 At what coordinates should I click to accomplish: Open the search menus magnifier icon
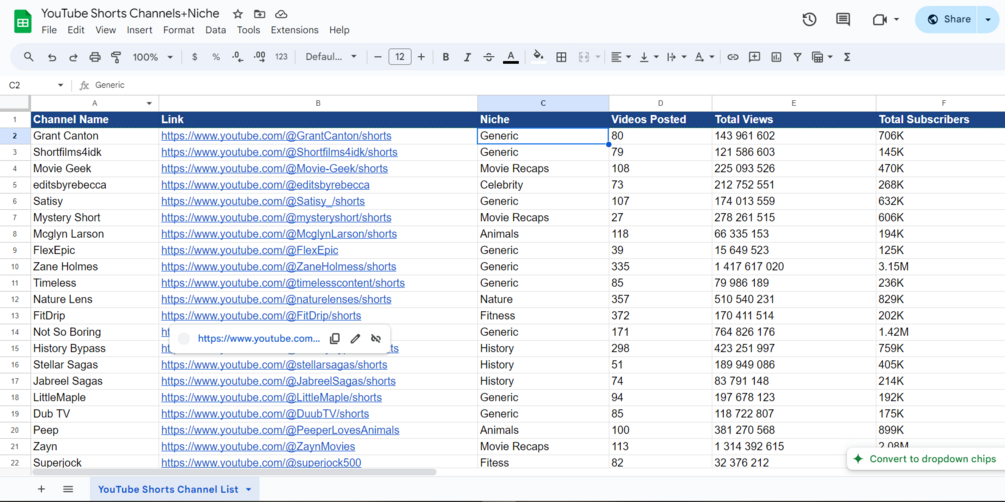(28, 57)
